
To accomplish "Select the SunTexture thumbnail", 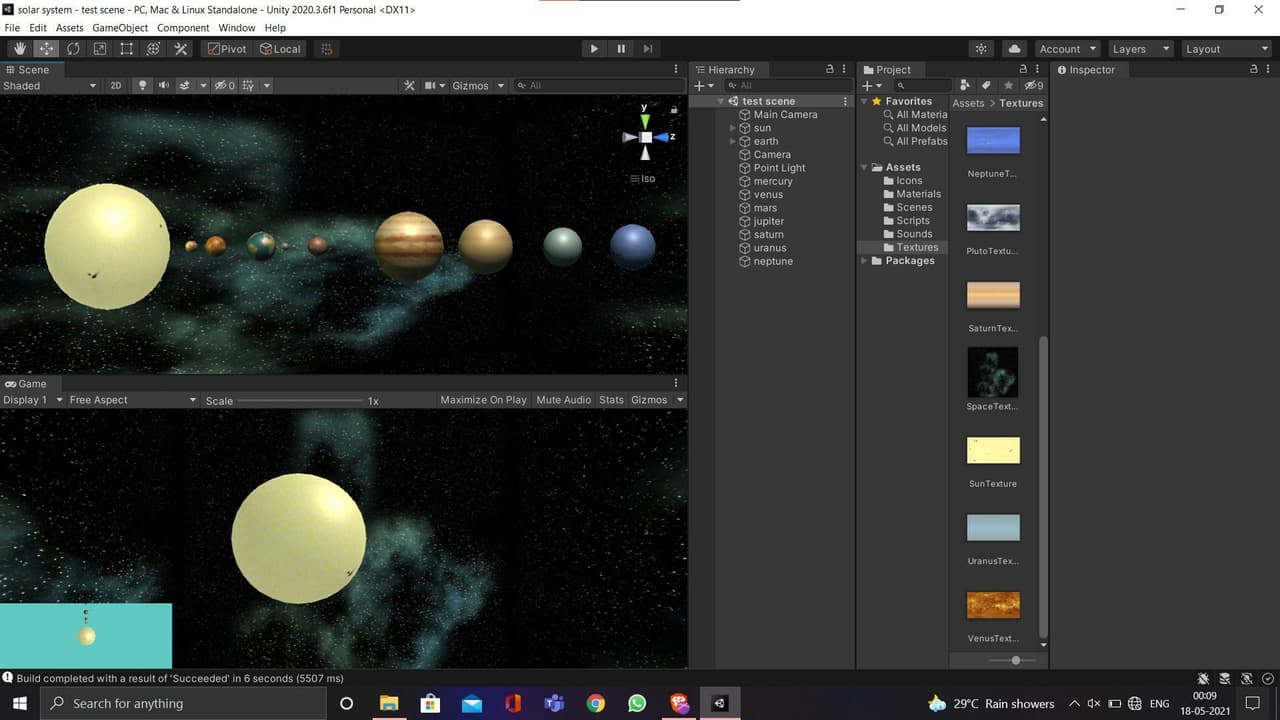I will pos(993,450).
